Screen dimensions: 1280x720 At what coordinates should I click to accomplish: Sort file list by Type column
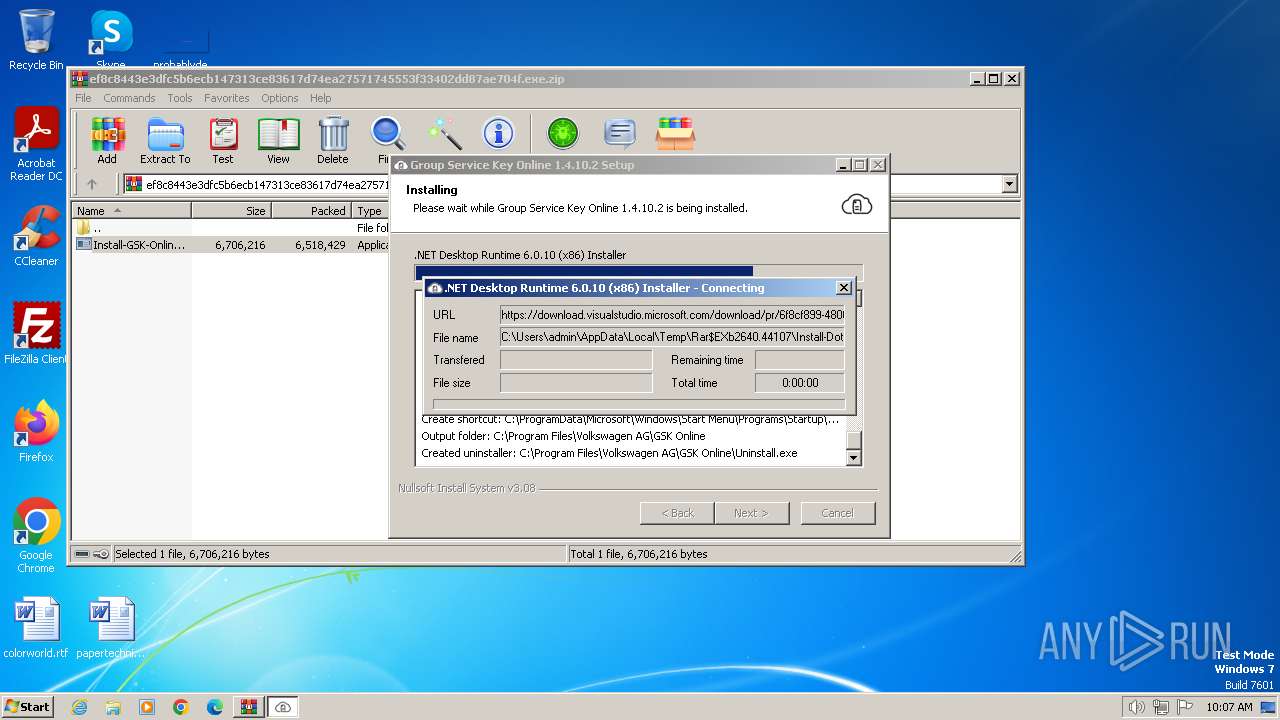[371, 211]
